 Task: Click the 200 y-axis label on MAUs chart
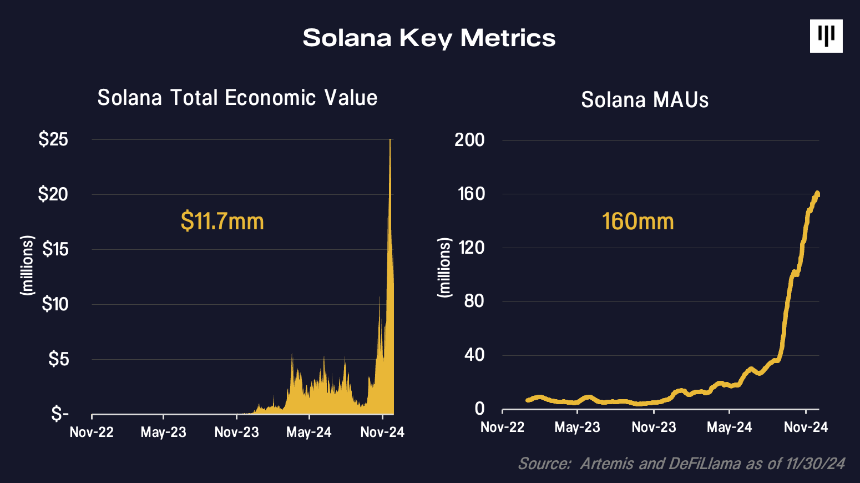point(469,140)
